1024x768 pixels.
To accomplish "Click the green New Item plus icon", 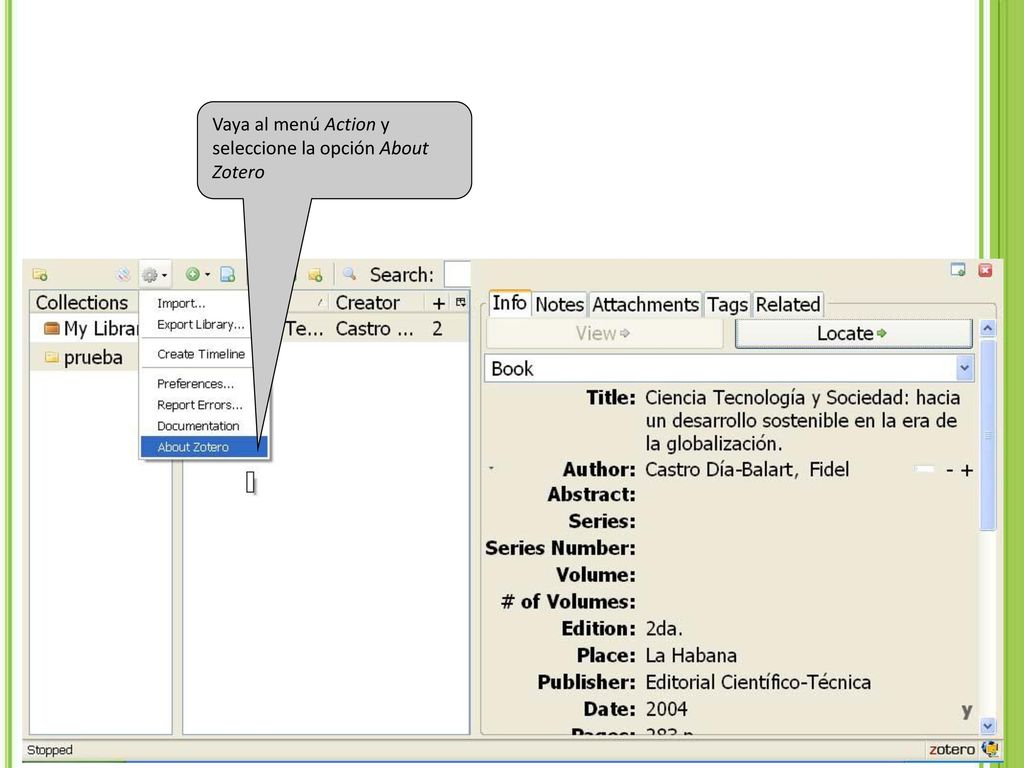I will [193, 274].
